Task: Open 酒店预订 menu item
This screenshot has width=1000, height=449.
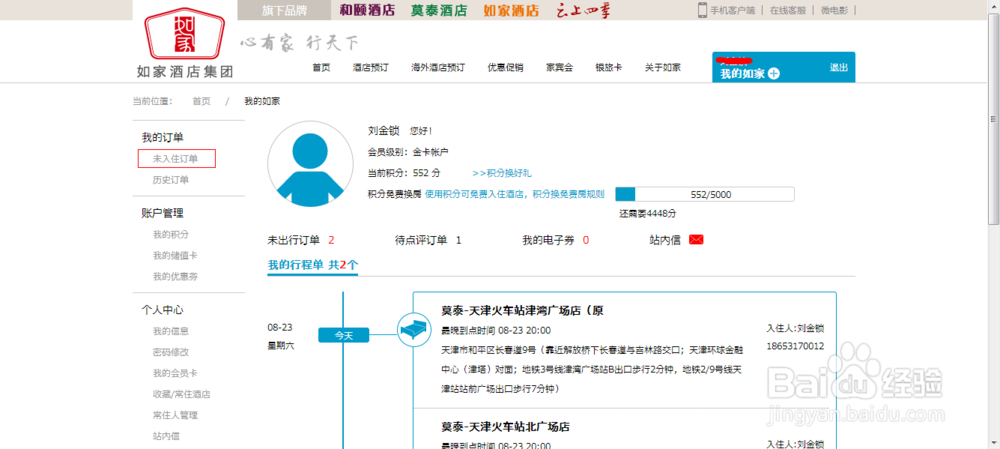Action: [x=371, y=68]
